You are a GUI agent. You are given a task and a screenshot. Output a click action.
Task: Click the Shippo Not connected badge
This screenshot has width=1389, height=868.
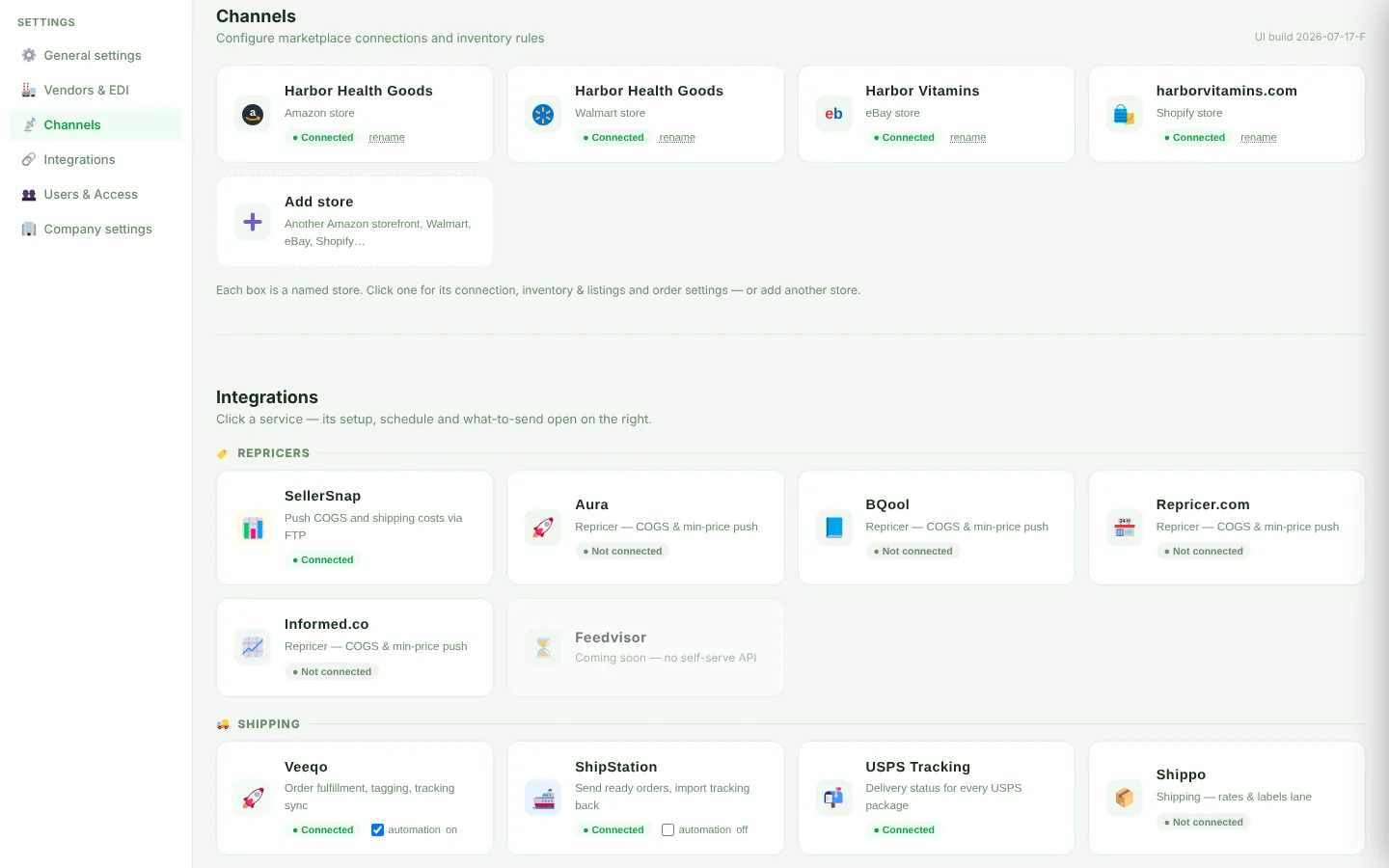click(1203, 822)
